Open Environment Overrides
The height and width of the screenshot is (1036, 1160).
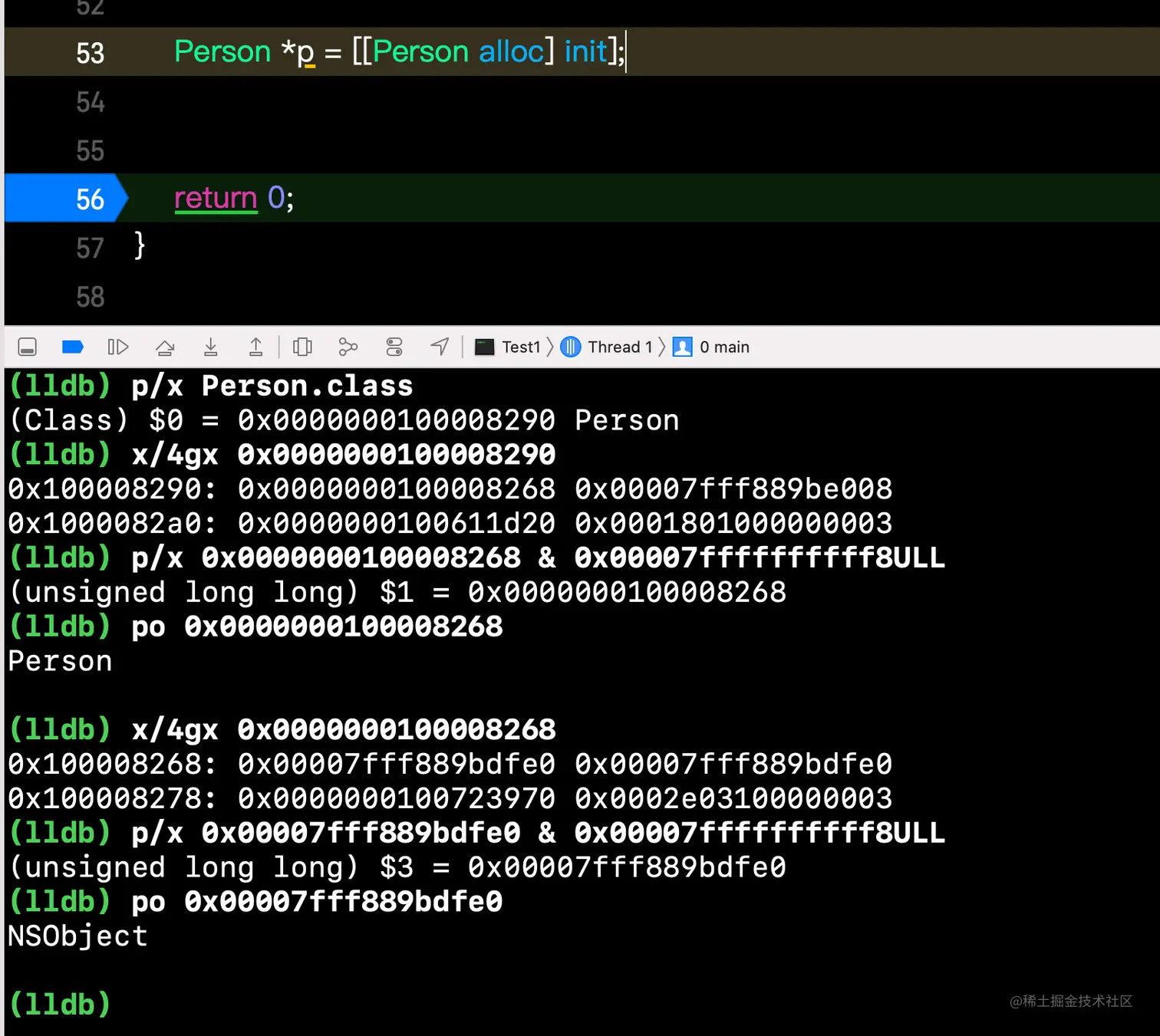point(394,347)
